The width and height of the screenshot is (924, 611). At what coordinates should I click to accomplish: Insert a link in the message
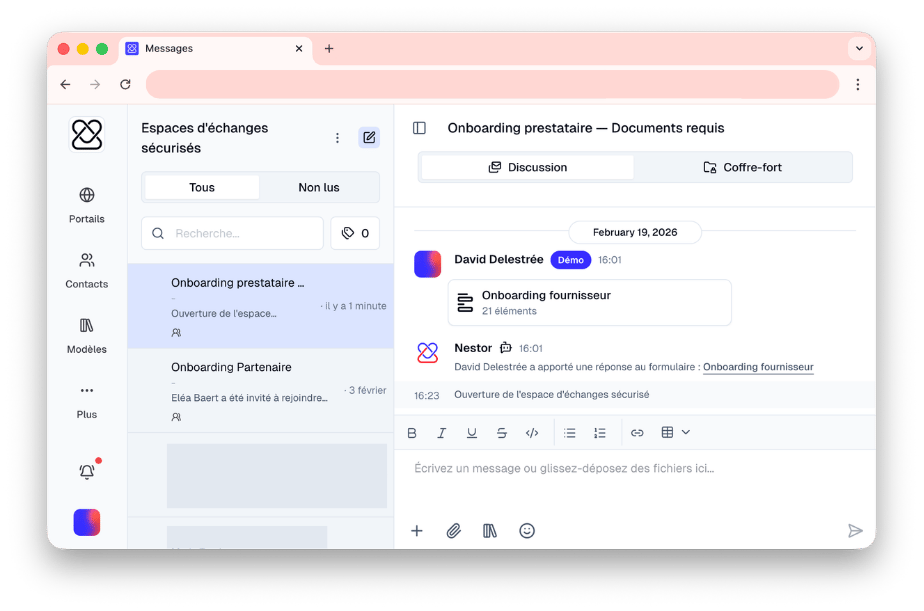[x=637, y=433]
